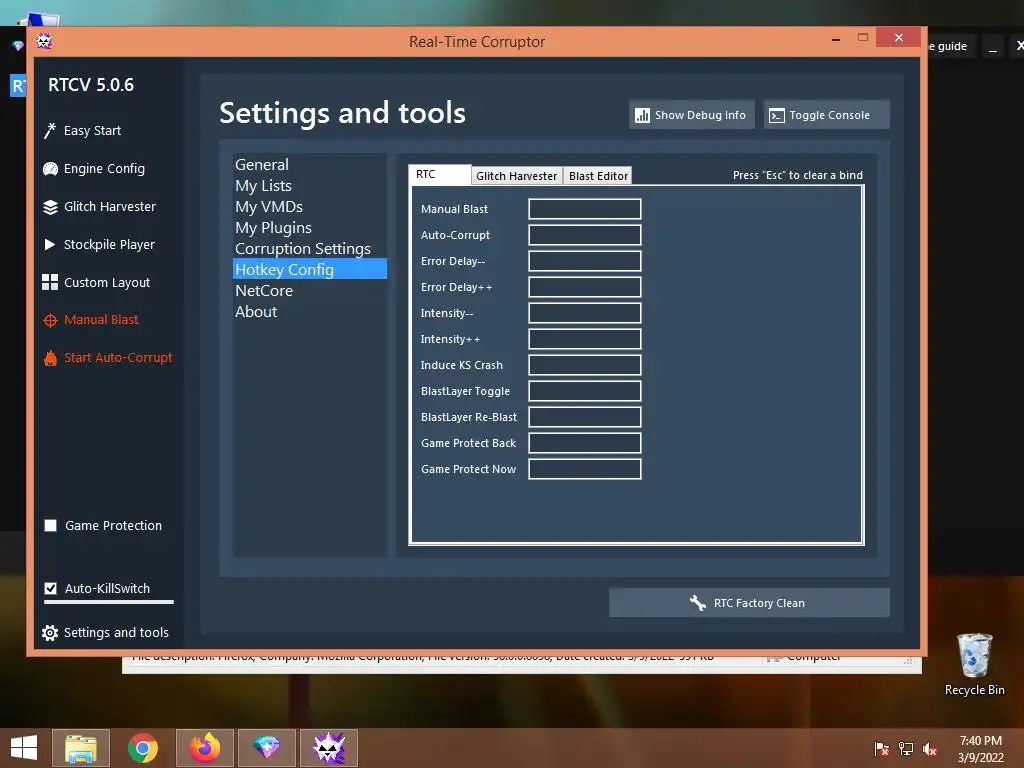Click Glitch Harvester layers icon in sidebar
The image size is (1024, 768).
50,207
